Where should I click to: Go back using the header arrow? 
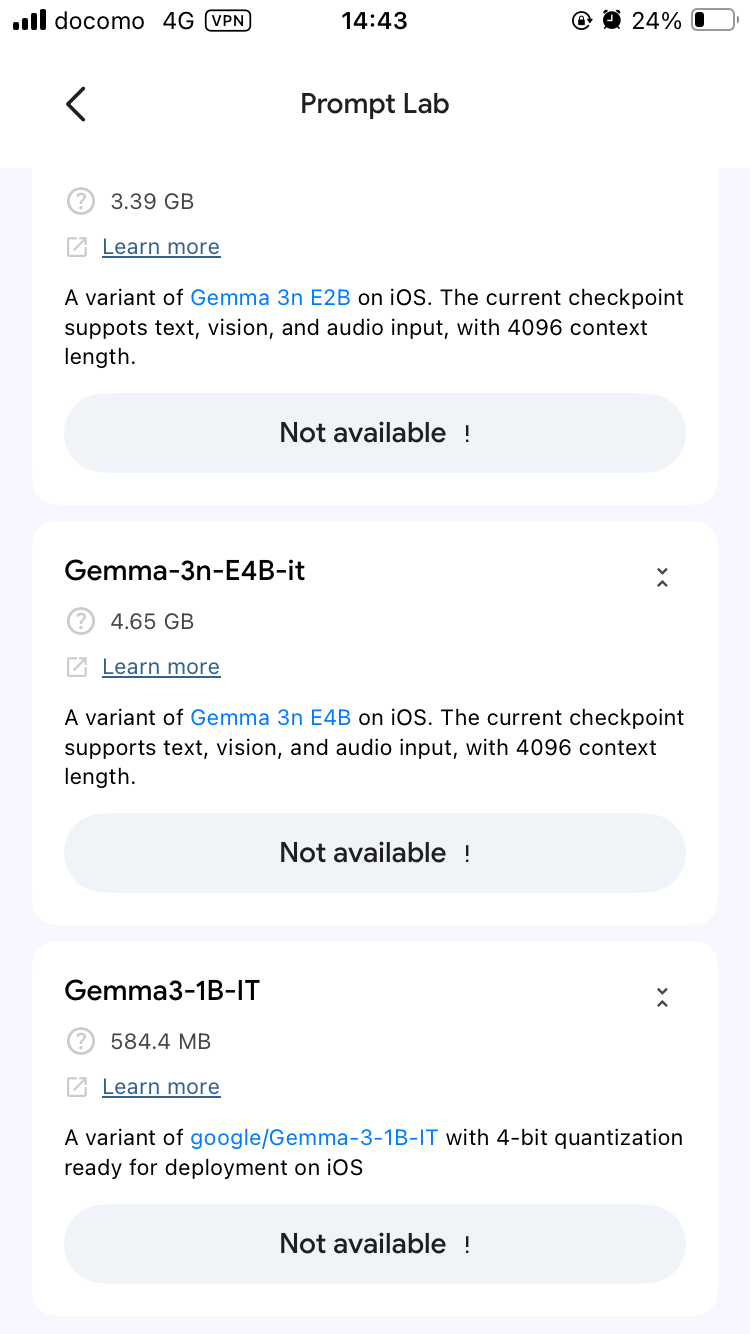coord(76,104)
